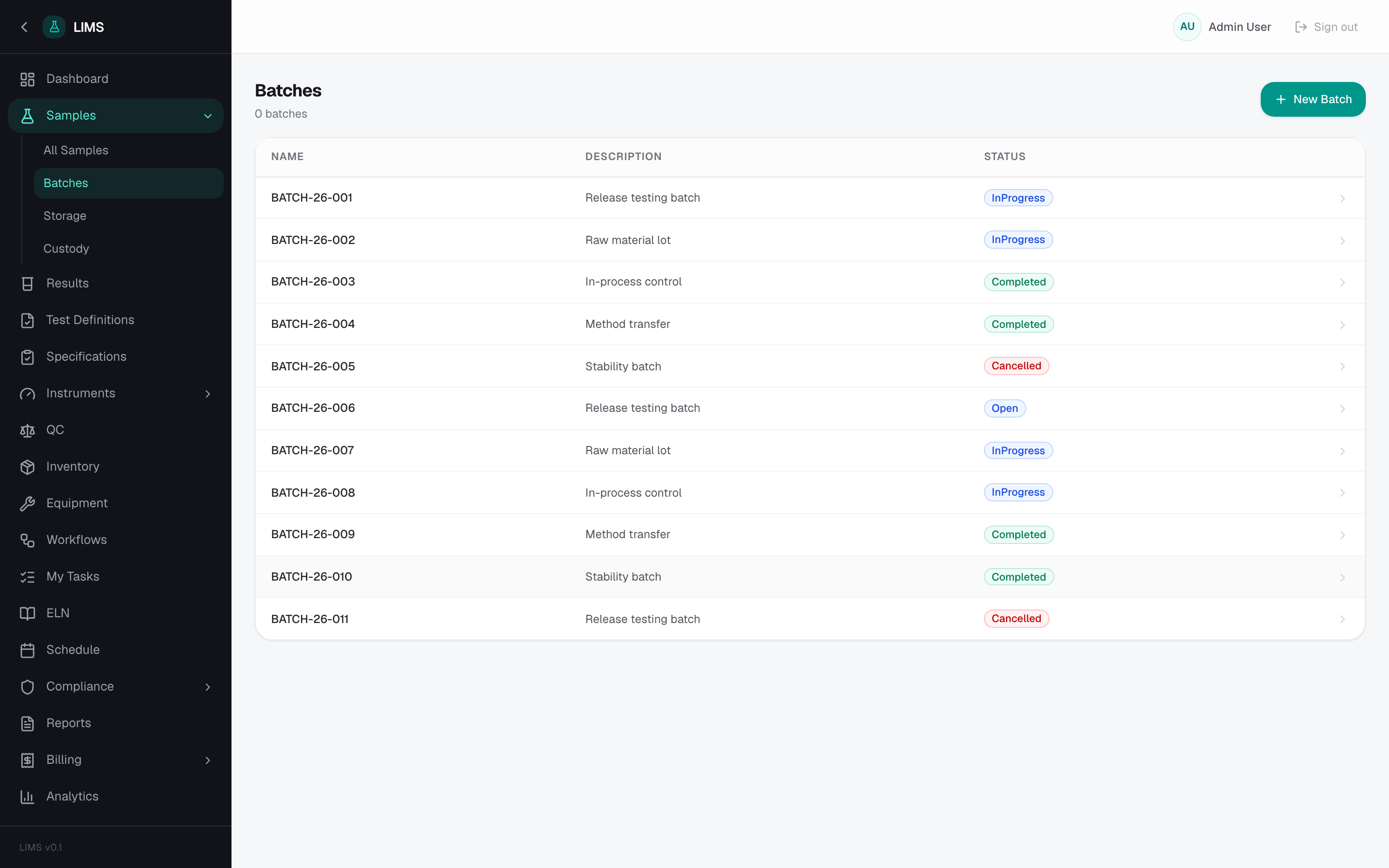The width and height of the screenshot is (1389, 868).
Task: Click the Samples flask icon
Action: click(x=27, y=116)
